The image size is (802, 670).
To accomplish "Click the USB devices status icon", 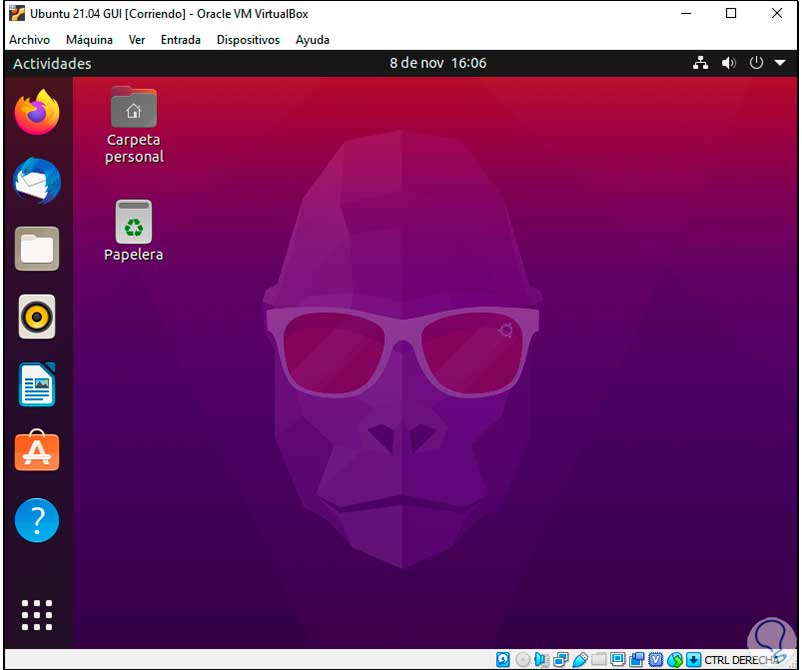I will (580, 659).
